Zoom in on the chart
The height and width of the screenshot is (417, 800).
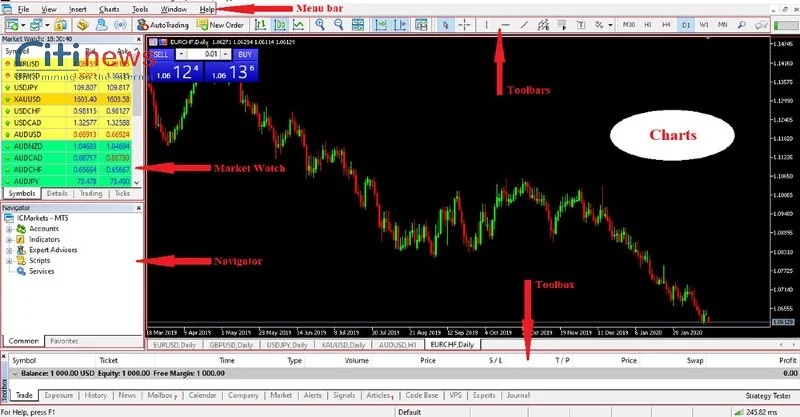(x=320, y=24)
